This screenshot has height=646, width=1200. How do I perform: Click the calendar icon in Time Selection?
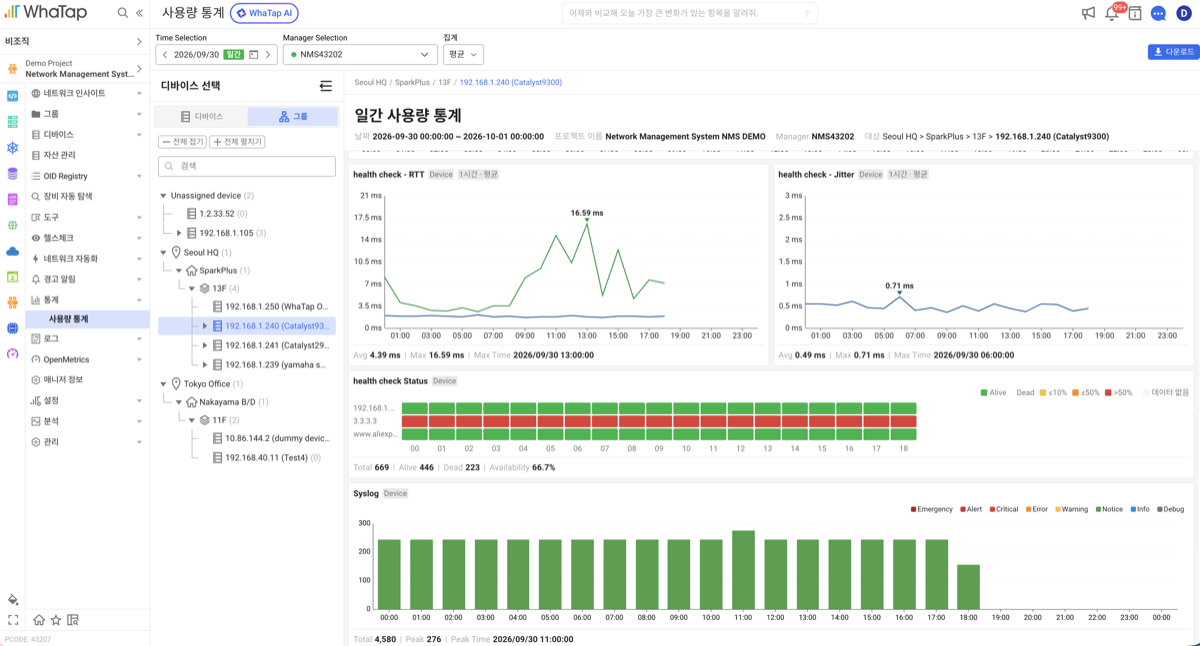coord(253,54)
